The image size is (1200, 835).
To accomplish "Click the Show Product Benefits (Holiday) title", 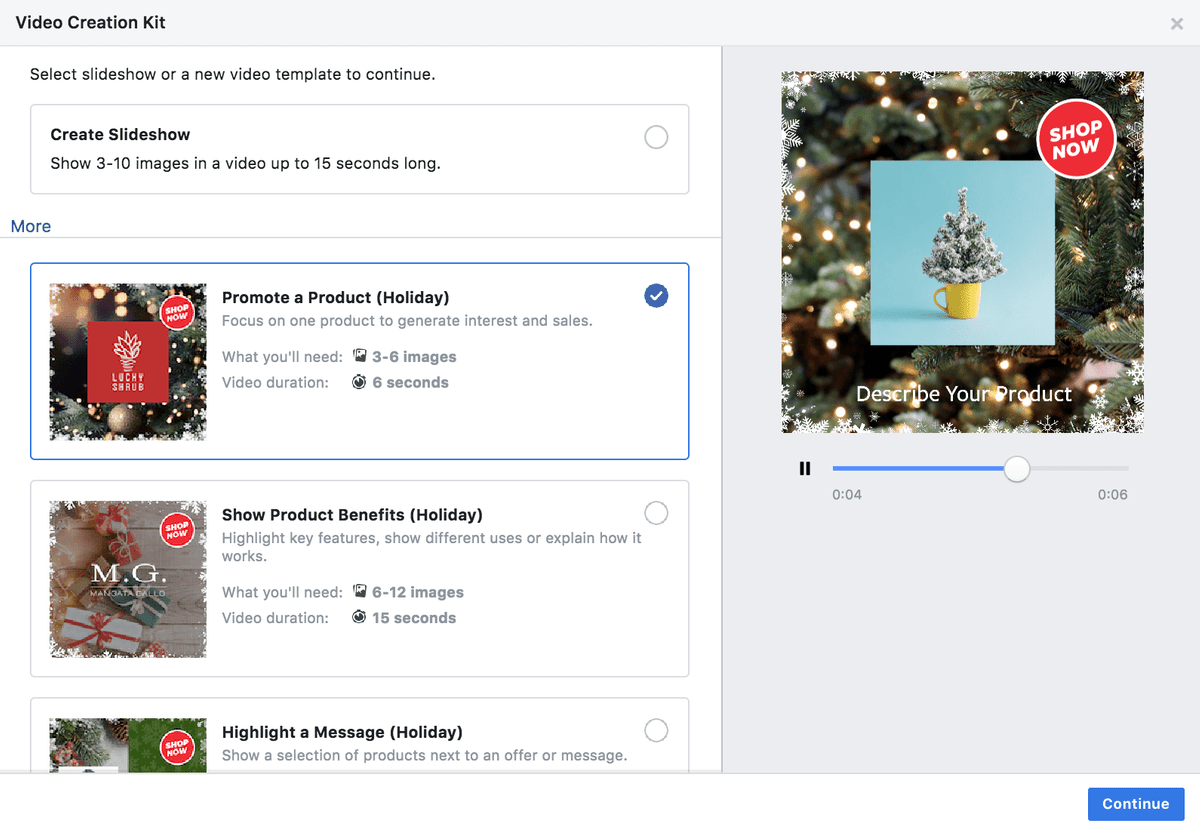I will click(352, 515).
